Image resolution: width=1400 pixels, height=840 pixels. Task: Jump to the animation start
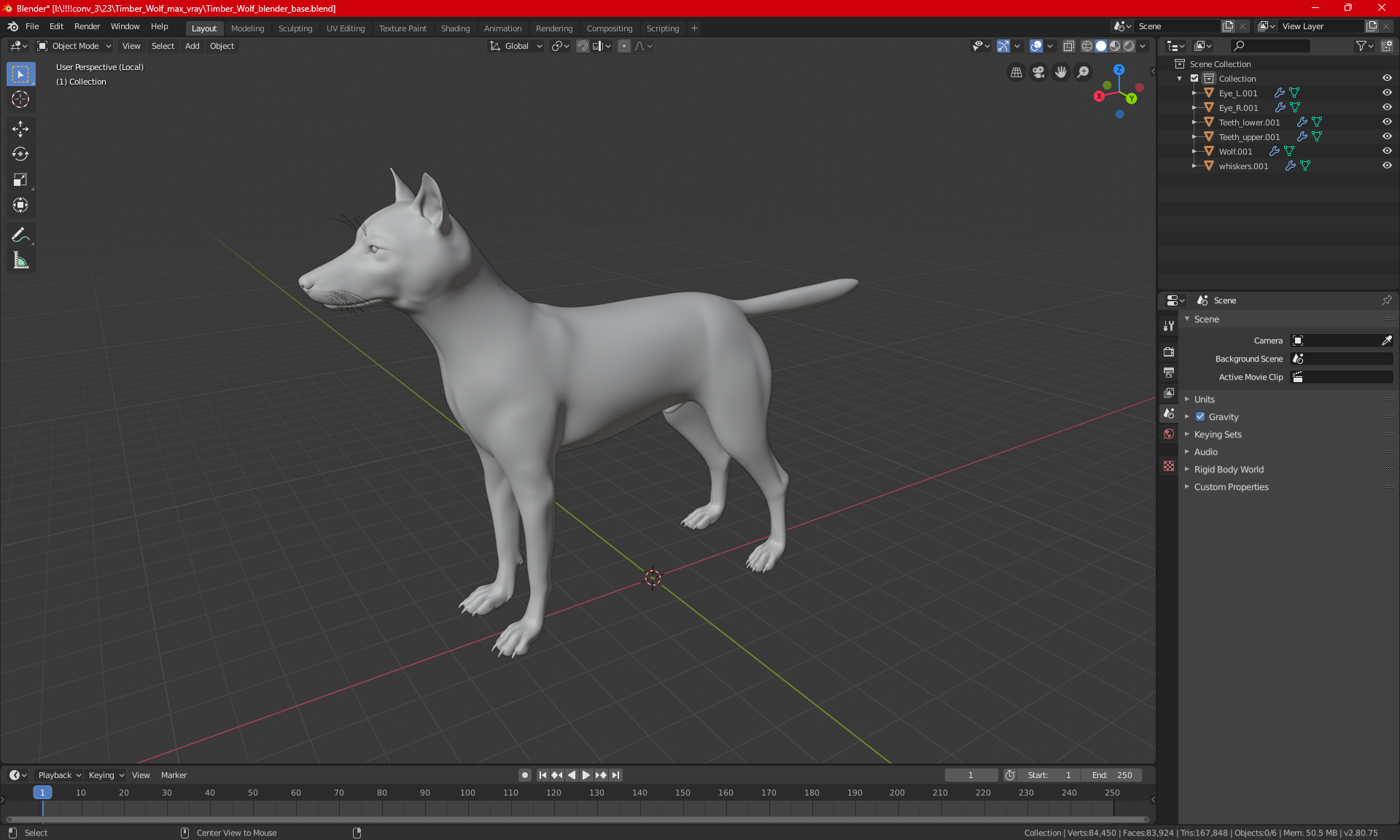(x=542, y=775)
